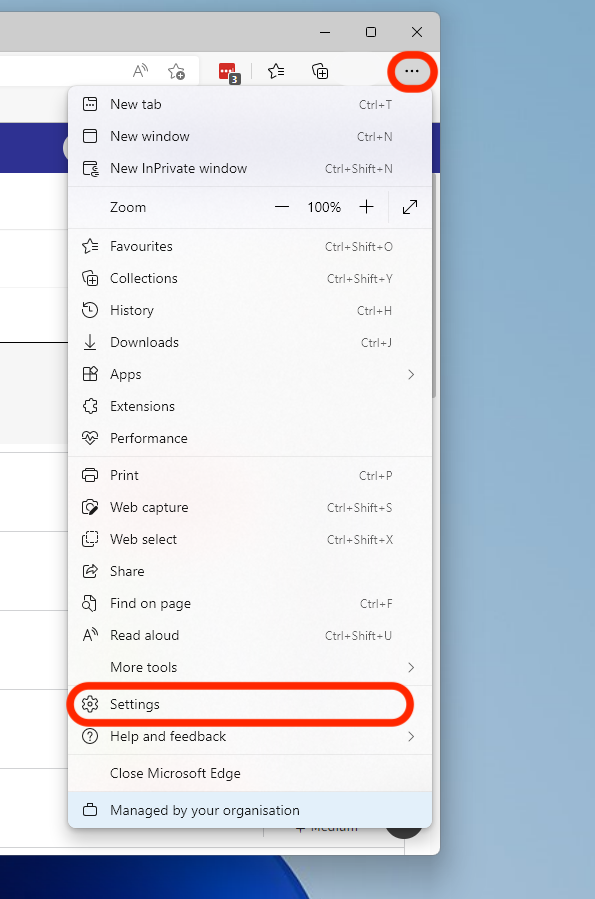Choose Share in the menu
The image size is (595, 899).
[250, 572]
